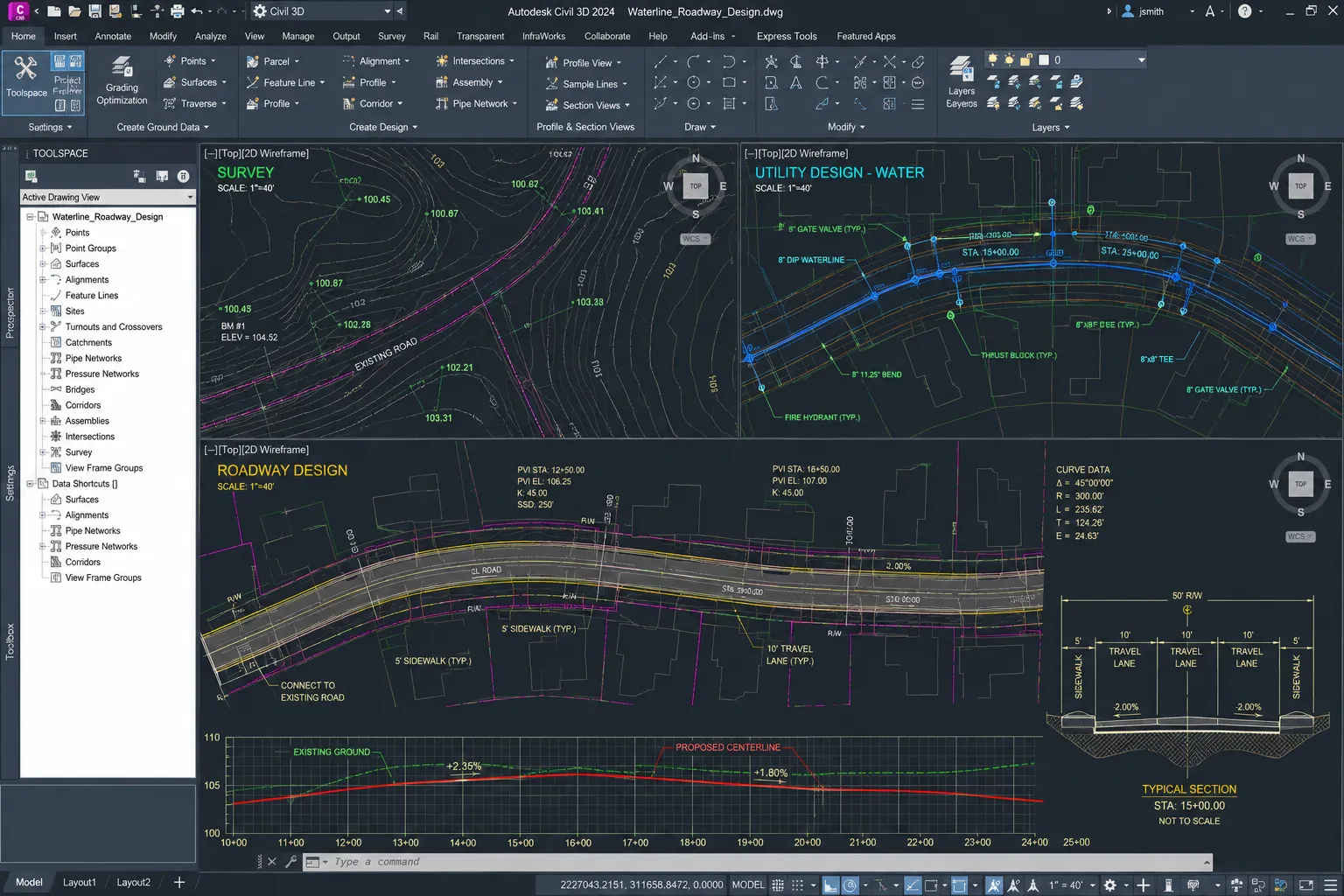The width and height of the screenshot is (1344, 896).
Task: Open the Layer Properties manager
Action: coord(961,81)
